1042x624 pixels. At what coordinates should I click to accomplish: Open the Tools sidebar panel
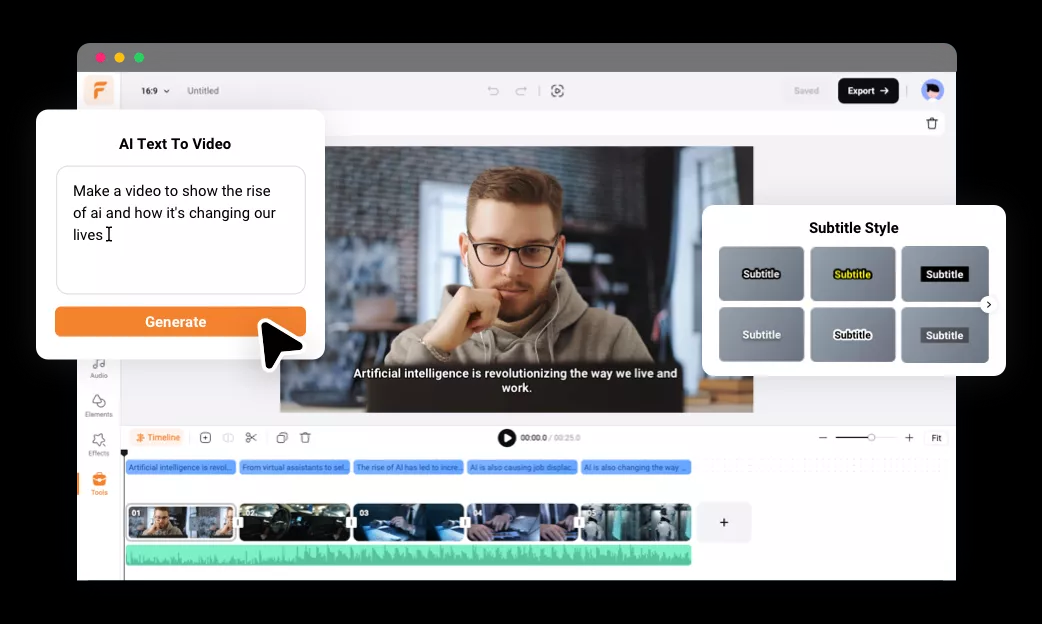pos(99,484)
